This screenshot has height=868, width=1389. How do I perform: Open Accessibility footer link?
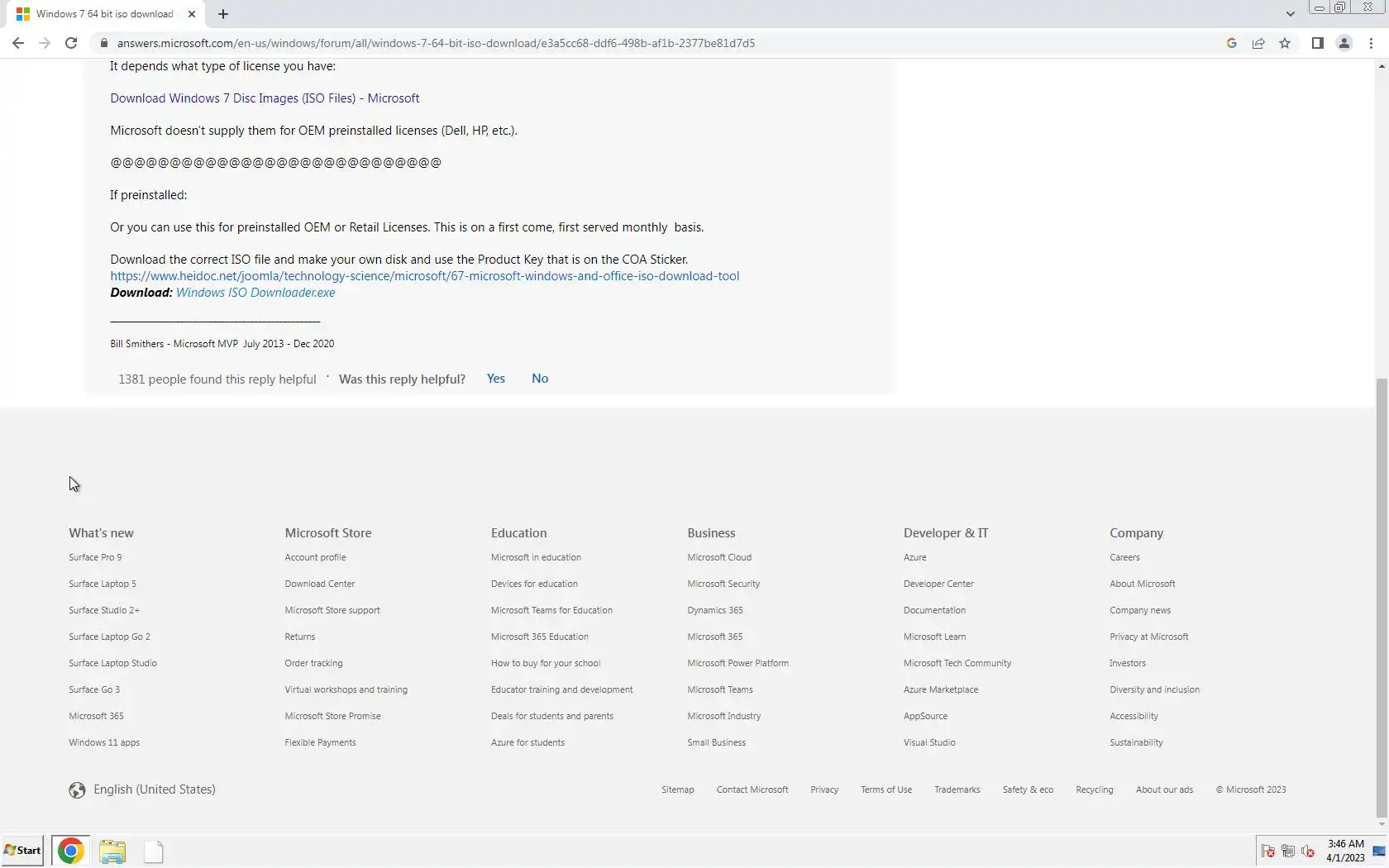[1134, 716]
